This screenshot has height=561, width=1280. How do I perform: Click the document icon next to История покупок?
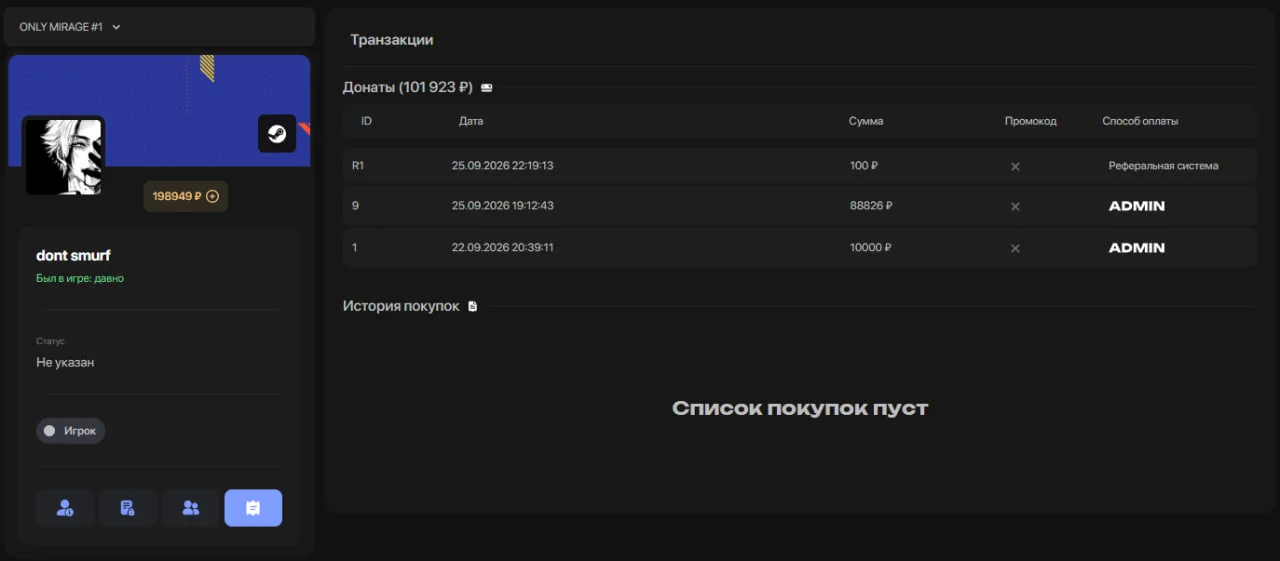tap(473, 306)
